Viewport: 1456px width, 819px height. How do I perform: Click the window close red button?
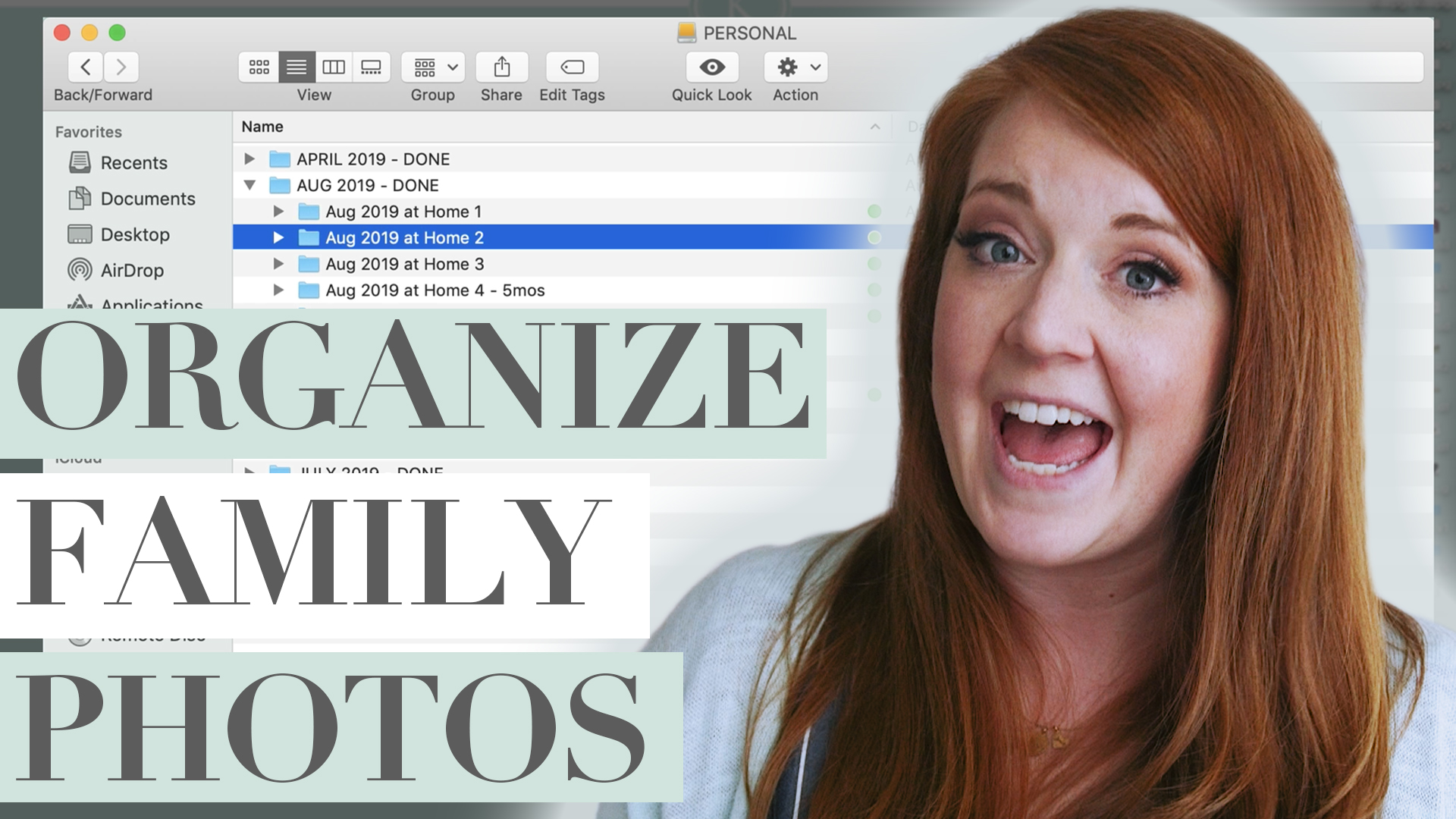coord(62,33)
